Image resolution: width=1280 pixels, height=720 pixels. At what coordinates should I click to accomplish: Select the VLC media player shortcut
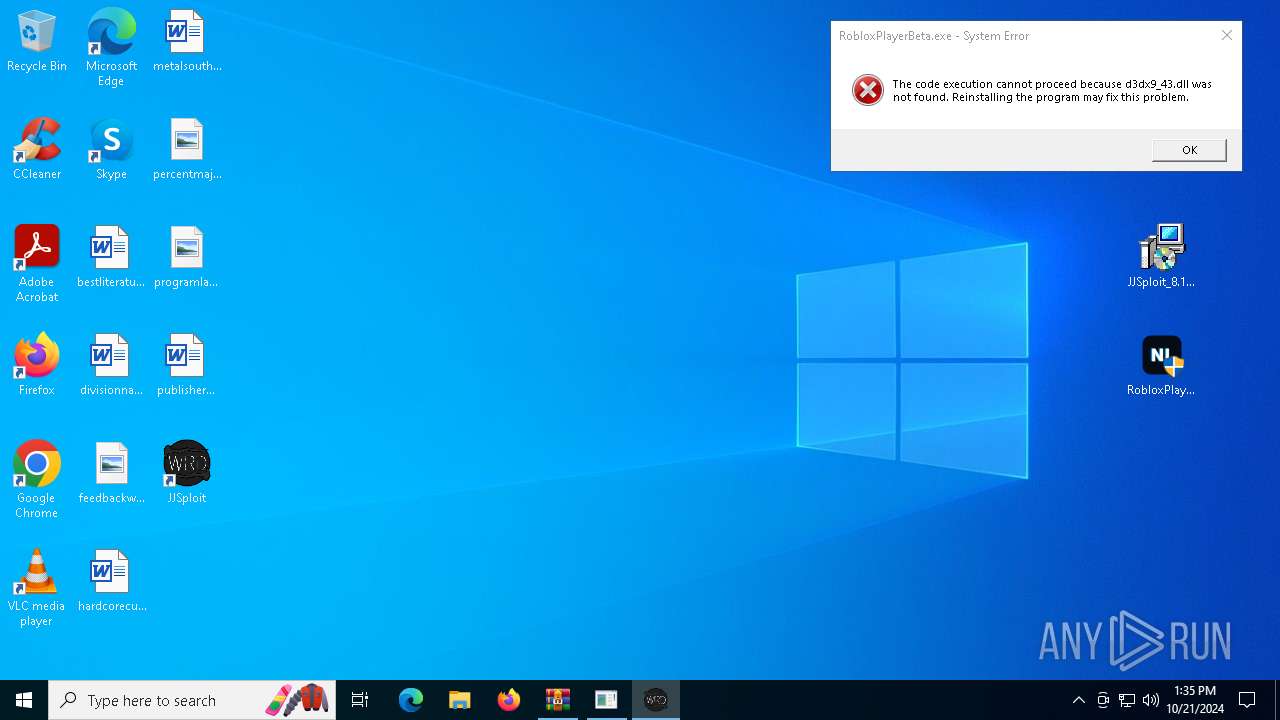(37, 588)
